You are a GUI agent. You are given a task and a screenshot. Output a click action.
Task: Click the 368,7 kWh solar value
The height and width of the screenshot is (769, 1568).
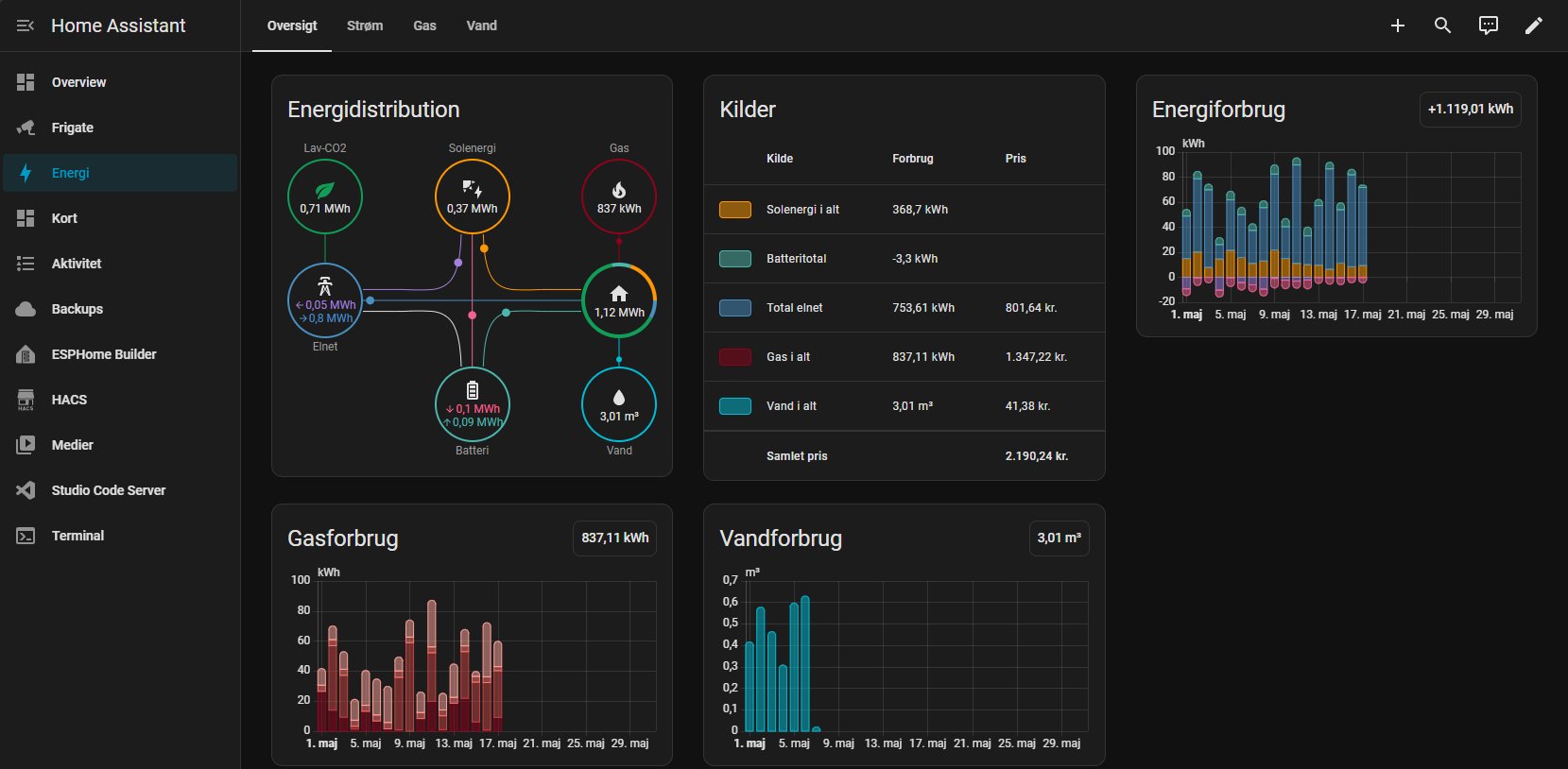920,210
